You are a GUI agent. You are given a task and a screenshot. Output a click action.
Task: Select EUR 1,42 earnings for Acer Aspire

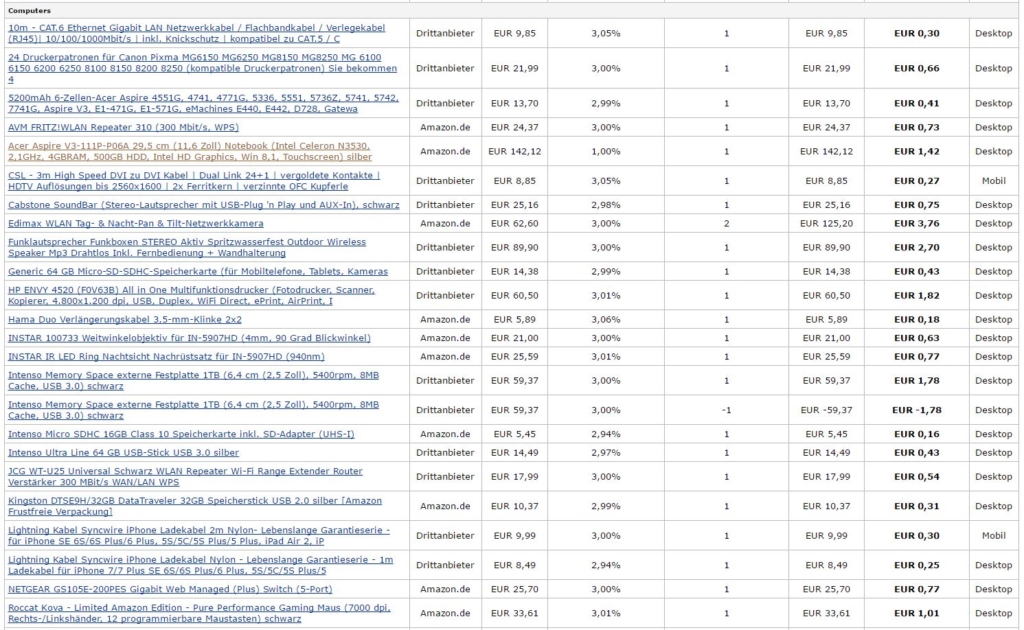[x=916, y=151]
